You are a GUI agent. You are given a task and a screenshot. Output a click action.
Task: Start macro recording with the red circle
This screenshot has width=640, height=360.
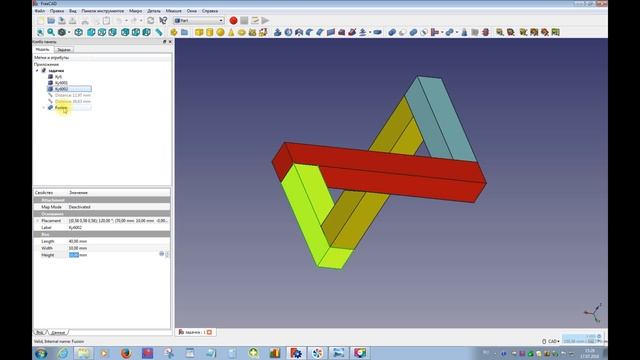pyautogui.click(x=233, y=20)
